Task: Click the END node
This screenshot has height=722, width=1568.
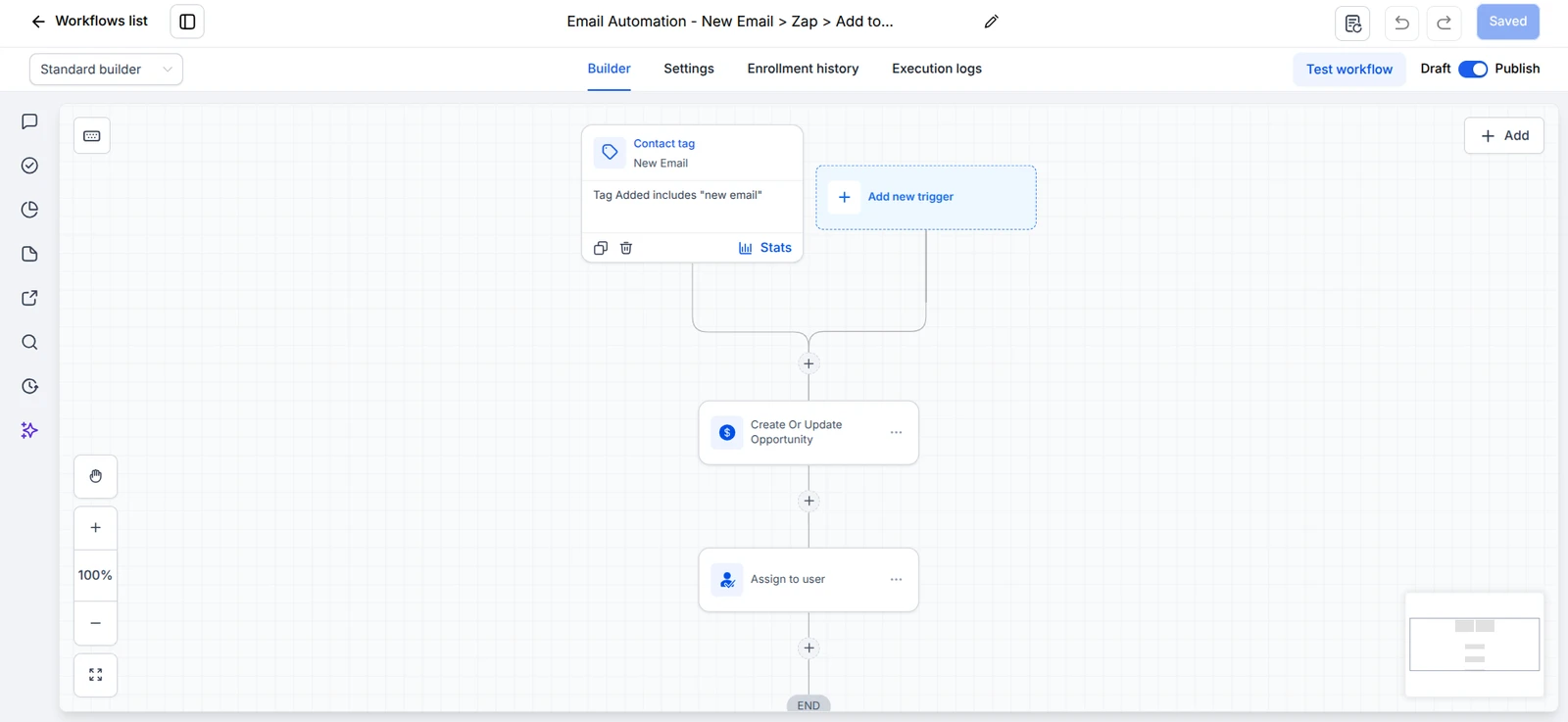Action: [x=808, y=704]
